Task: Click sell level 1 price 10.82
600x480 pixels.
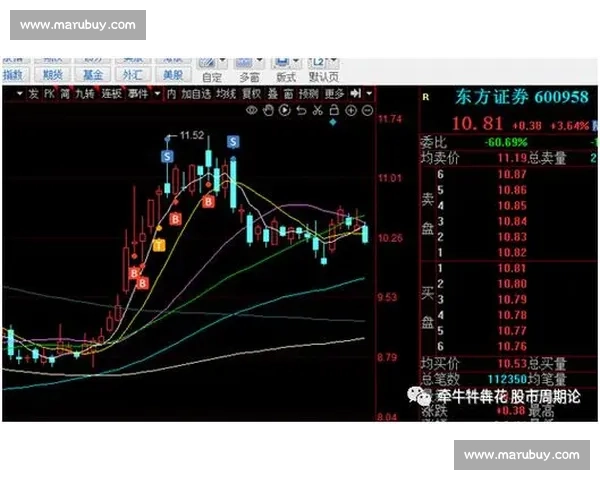Action: [512, 252]
